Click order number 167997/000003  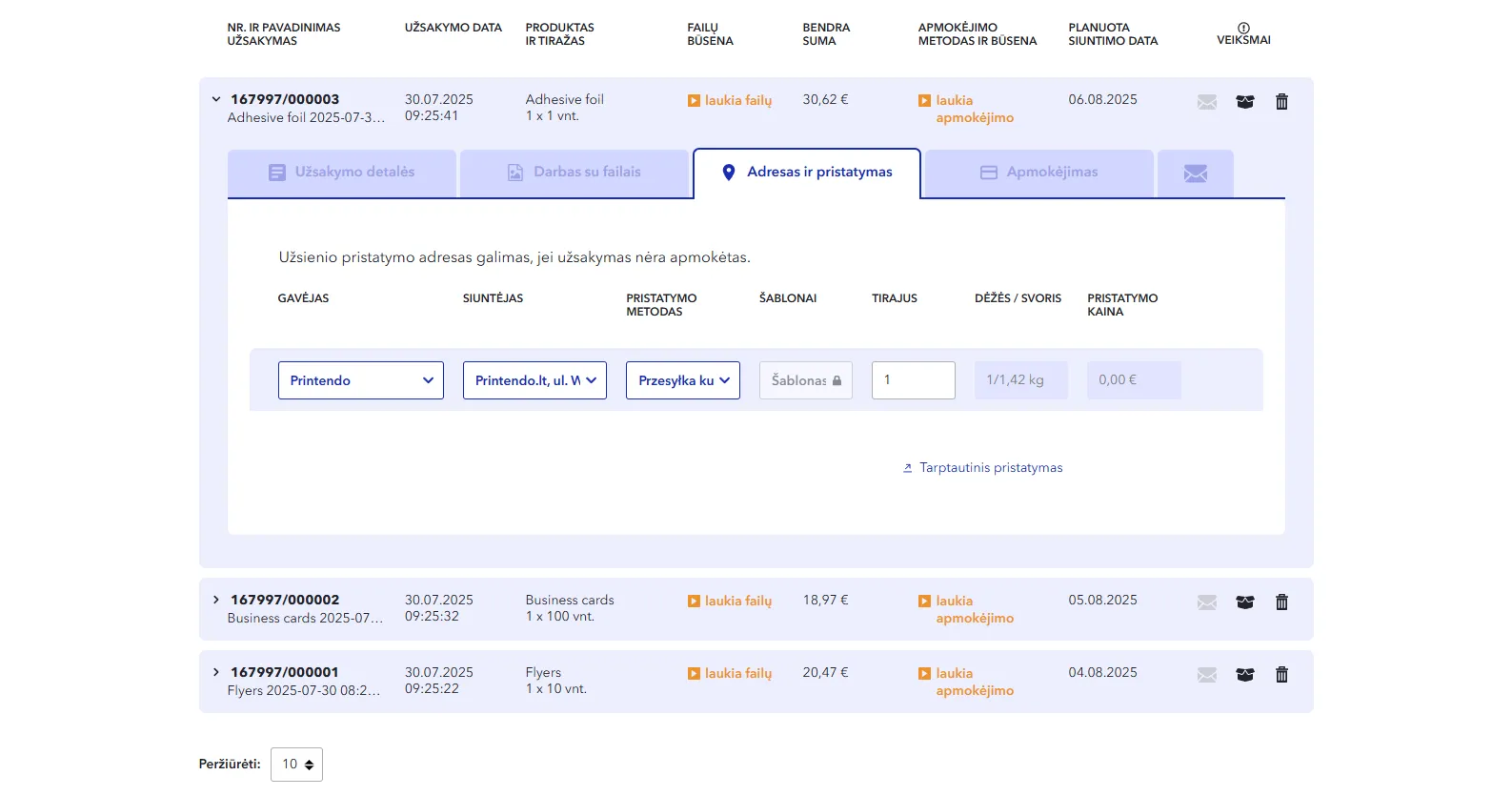tap(285, 99)
